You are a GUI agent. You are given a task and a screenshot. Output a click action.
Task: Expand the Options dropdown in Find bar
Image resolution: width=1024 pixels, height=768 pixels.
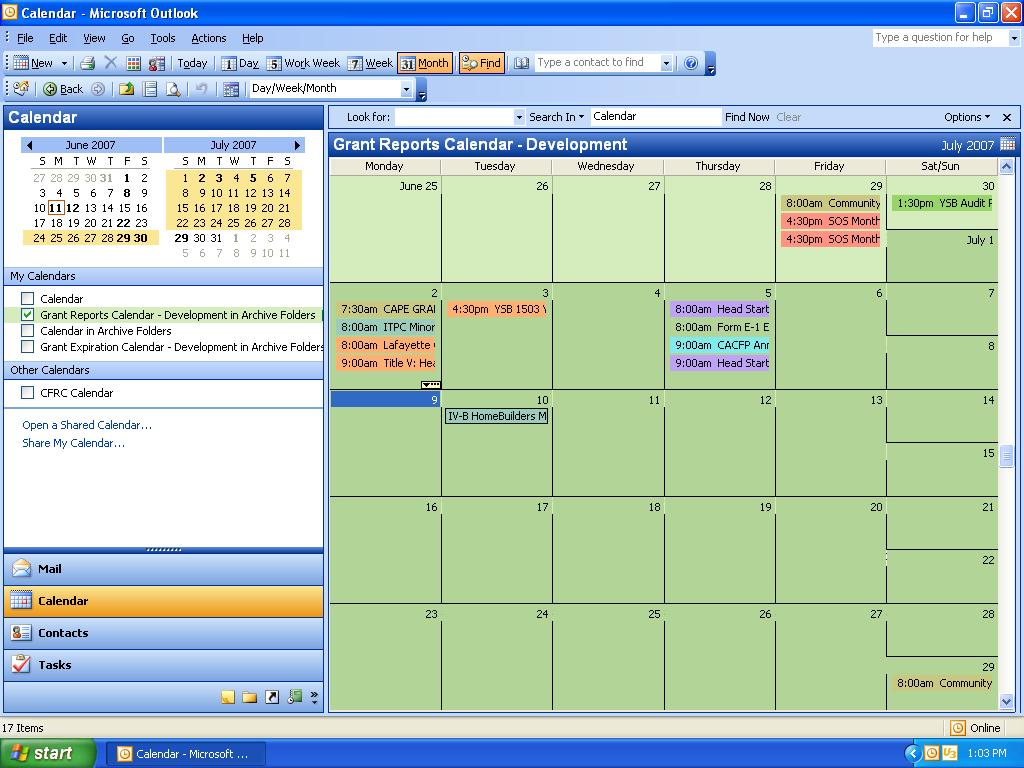click(x=966, y=117)
